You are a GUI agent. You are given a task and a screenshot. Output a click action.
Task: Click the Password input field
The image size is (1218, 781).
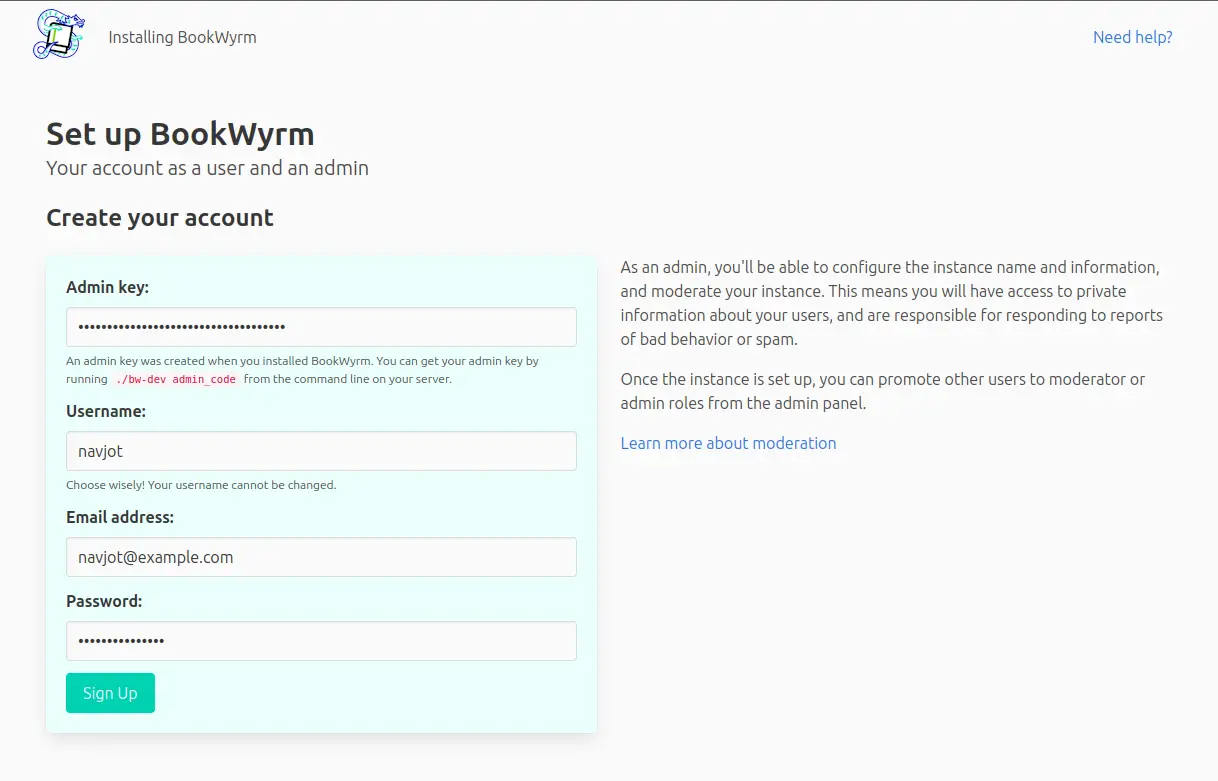point(320,641)
